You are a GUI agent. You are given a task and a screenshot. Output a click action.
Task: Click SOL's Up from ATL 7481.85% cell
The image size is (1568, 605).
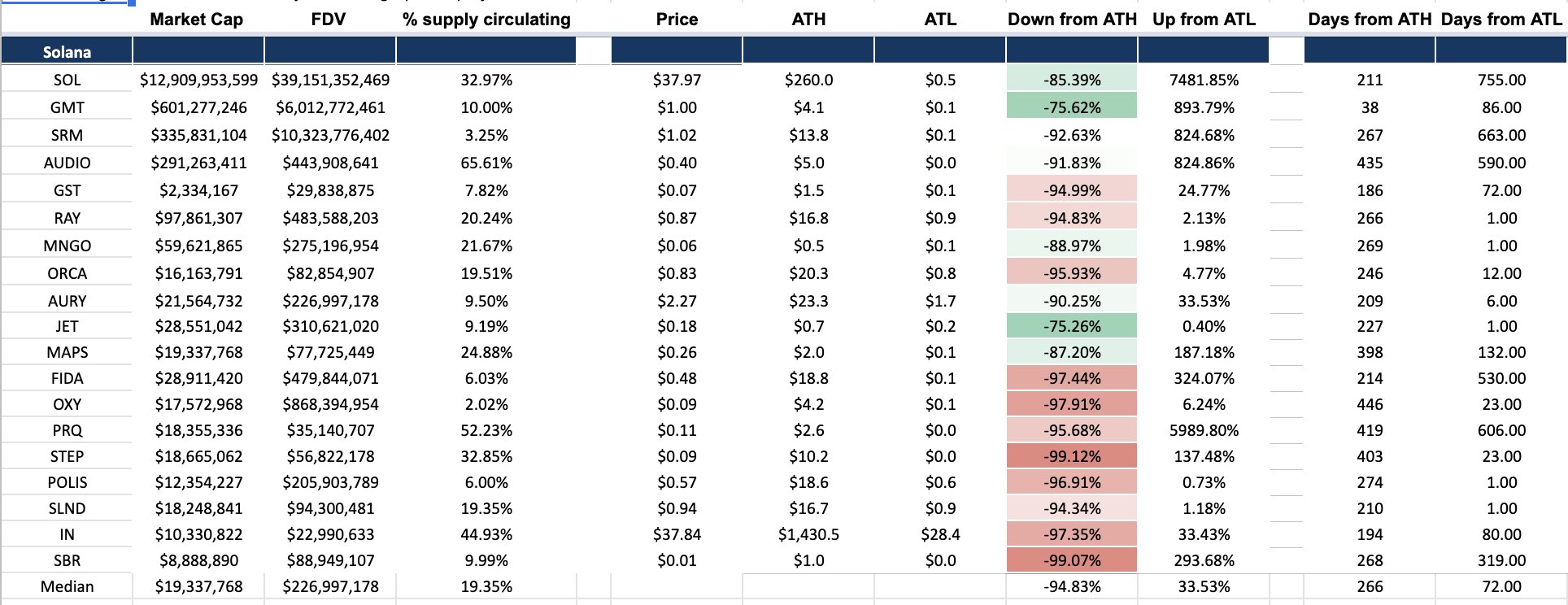click(1204, 80)
